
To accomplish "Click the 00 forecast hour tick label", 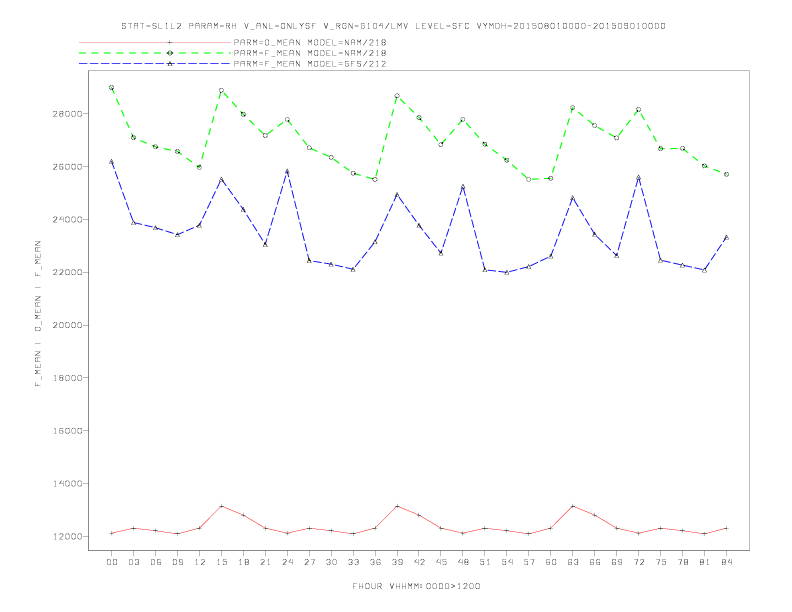I will click(112, 562).
